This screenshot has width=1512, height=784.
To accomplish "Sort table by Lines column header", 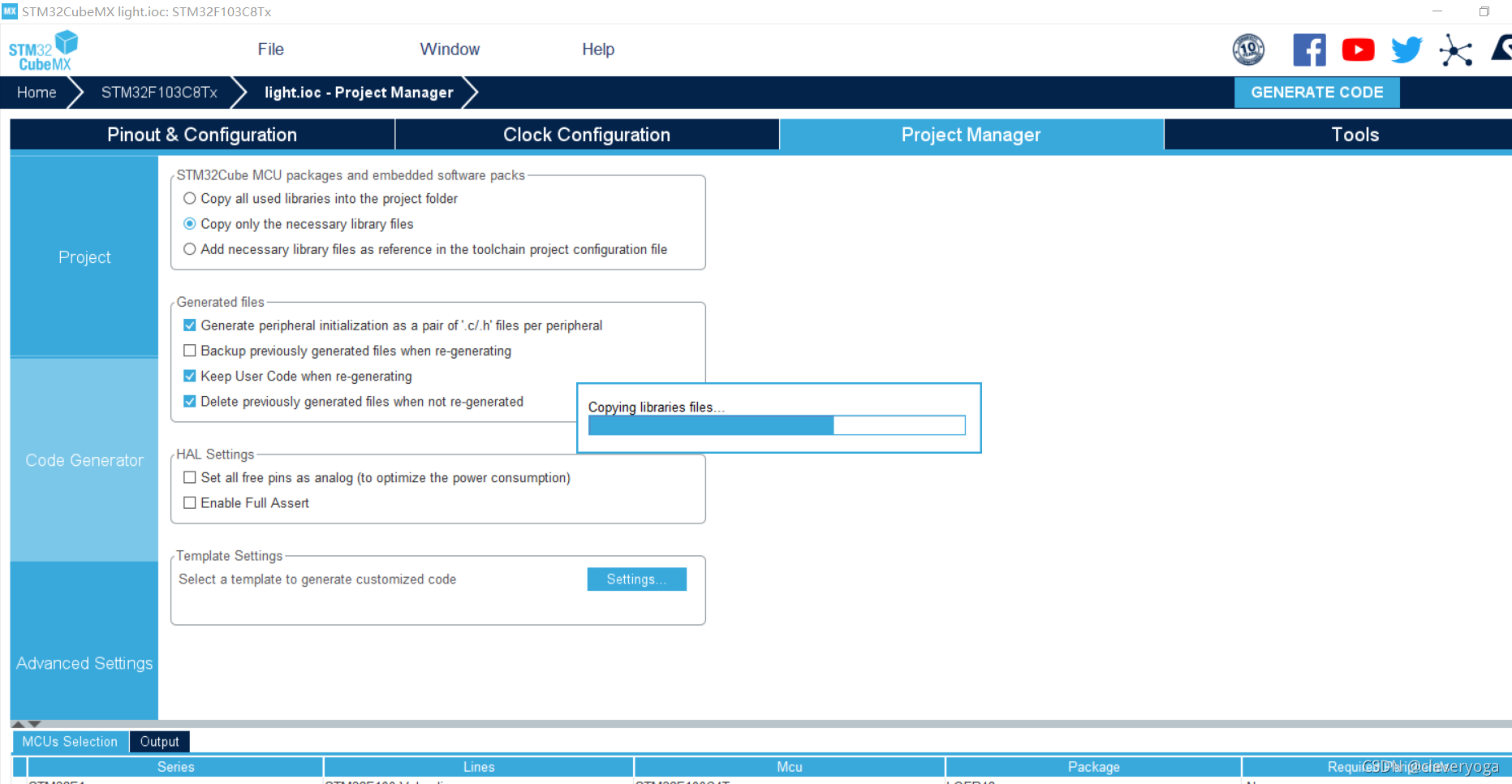I will point(479,767).
